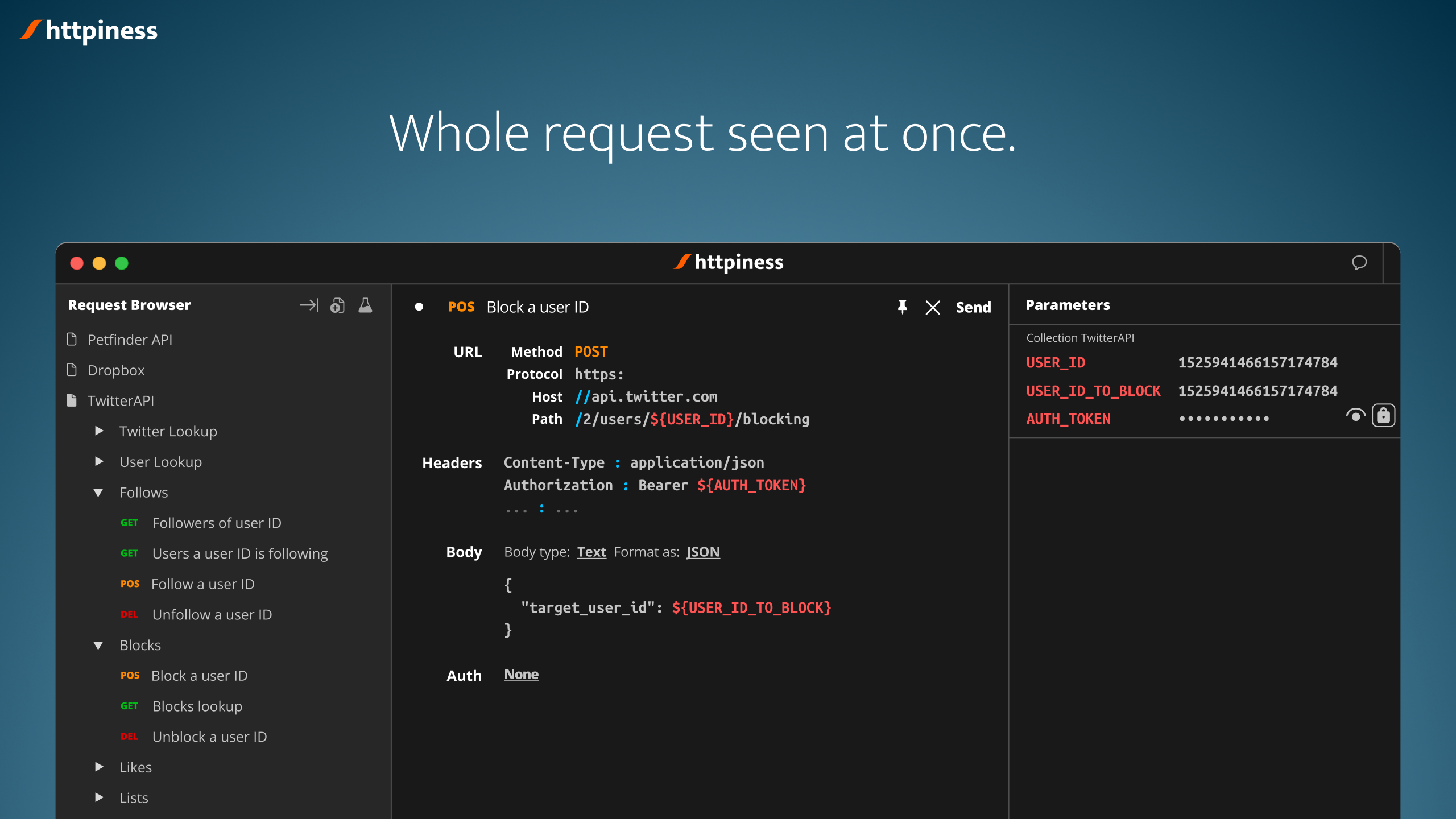
Task: Toggle the AUTH_TOKEN lock icon
Action: [1383, 416]
